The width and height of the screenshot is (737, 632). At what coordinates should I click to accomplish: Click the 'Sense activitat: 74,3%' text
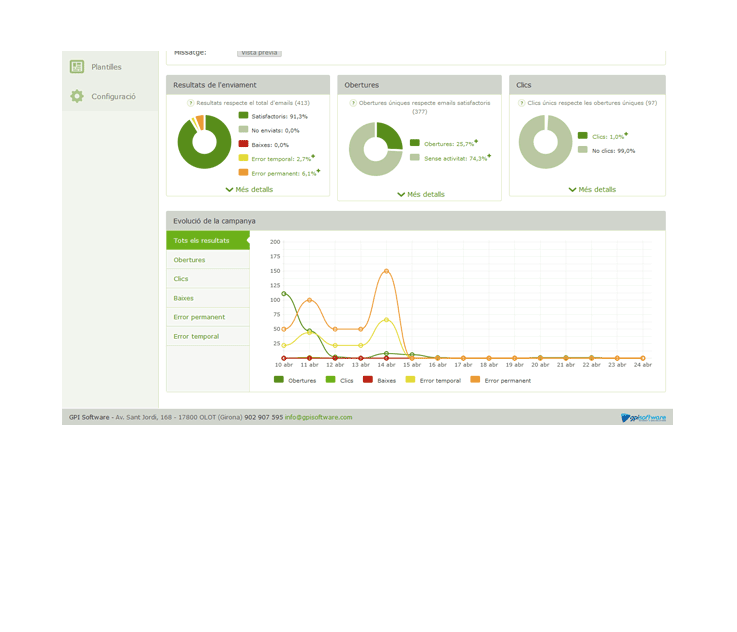click(455, 159)
